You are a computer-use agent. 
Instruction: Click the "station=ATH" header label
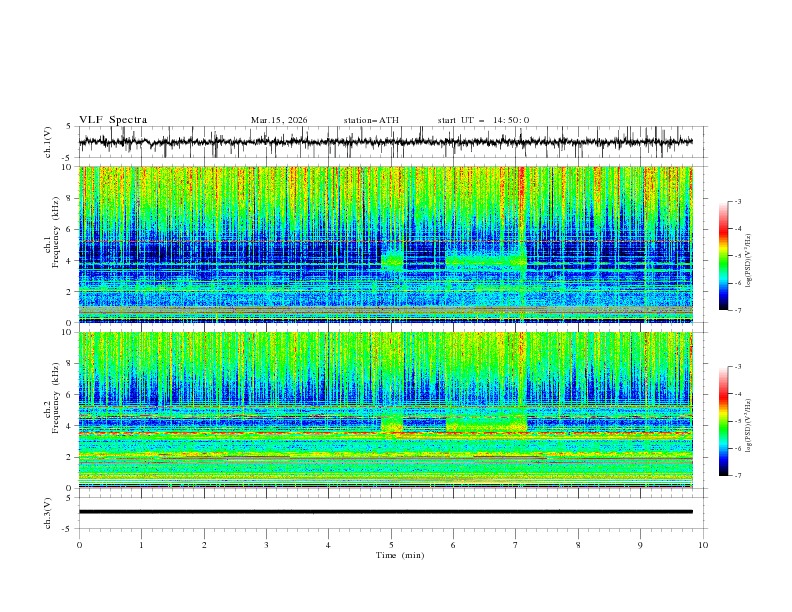coord(371,120)
